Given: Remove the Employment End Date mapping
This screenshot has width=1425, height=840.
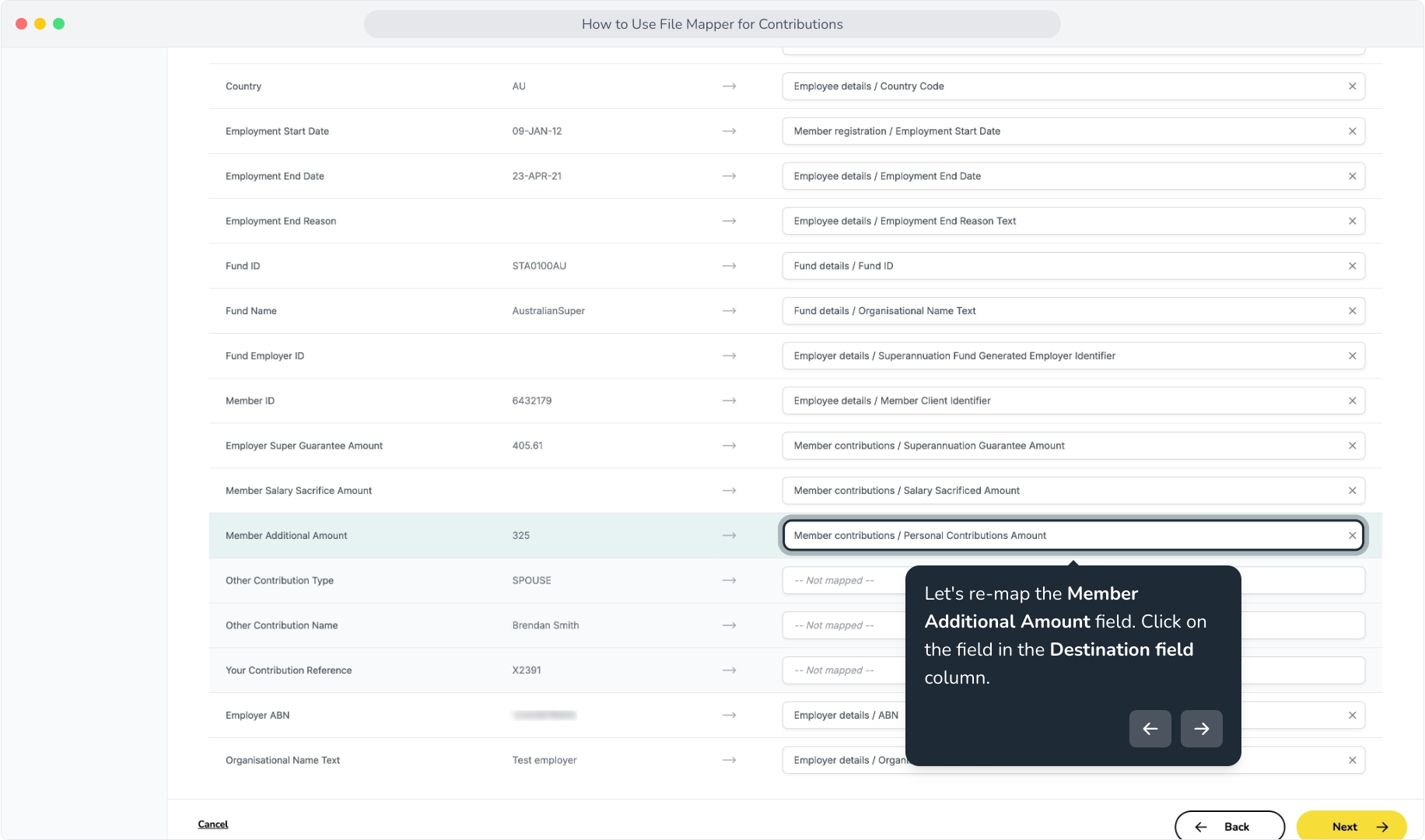Looking at the screenshot, I should (x=1352, y=177).
